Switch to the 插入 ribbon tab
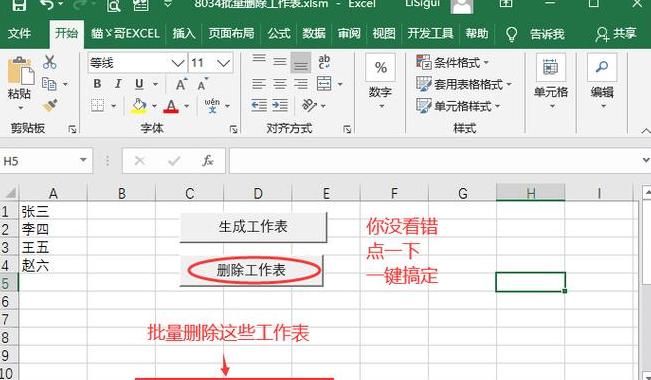 coord(184,34)
